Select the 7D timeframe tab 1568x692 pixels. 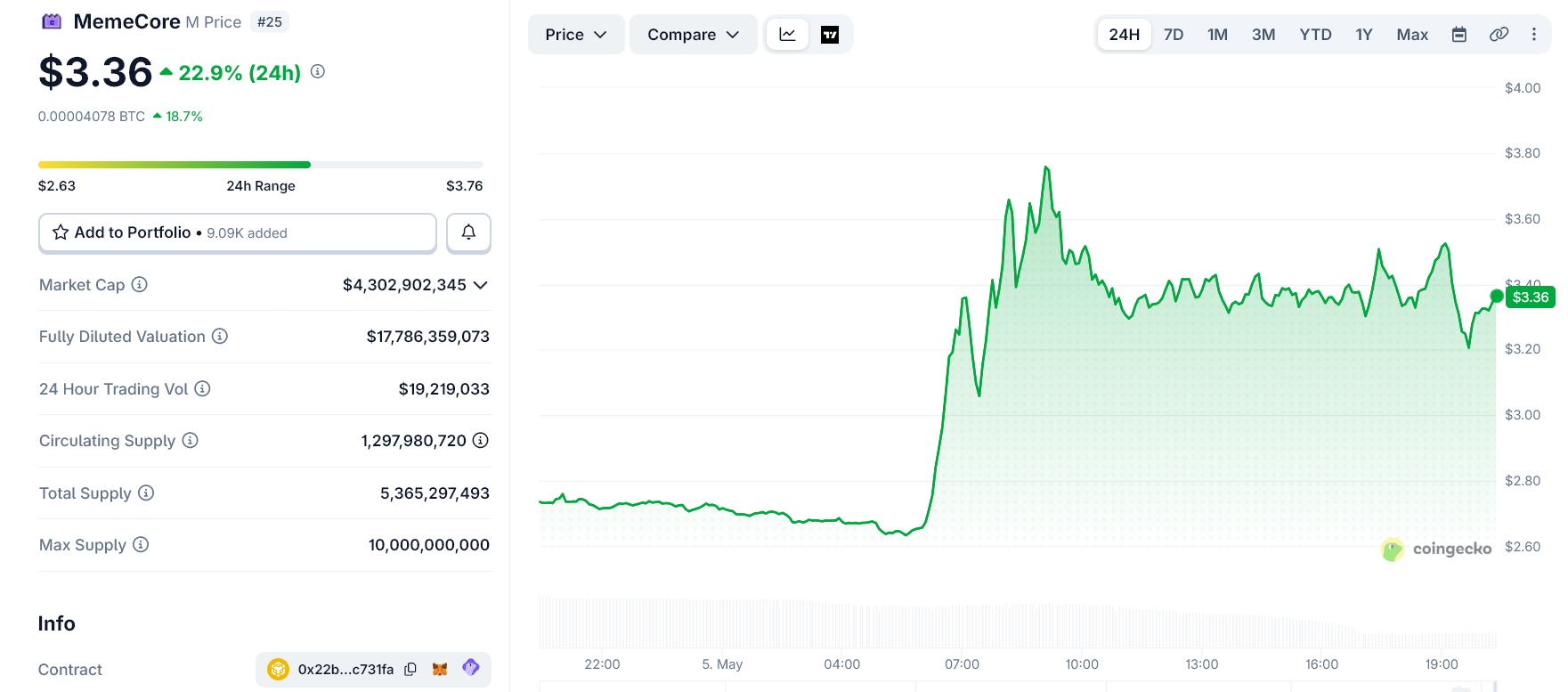coord(1174,35)
